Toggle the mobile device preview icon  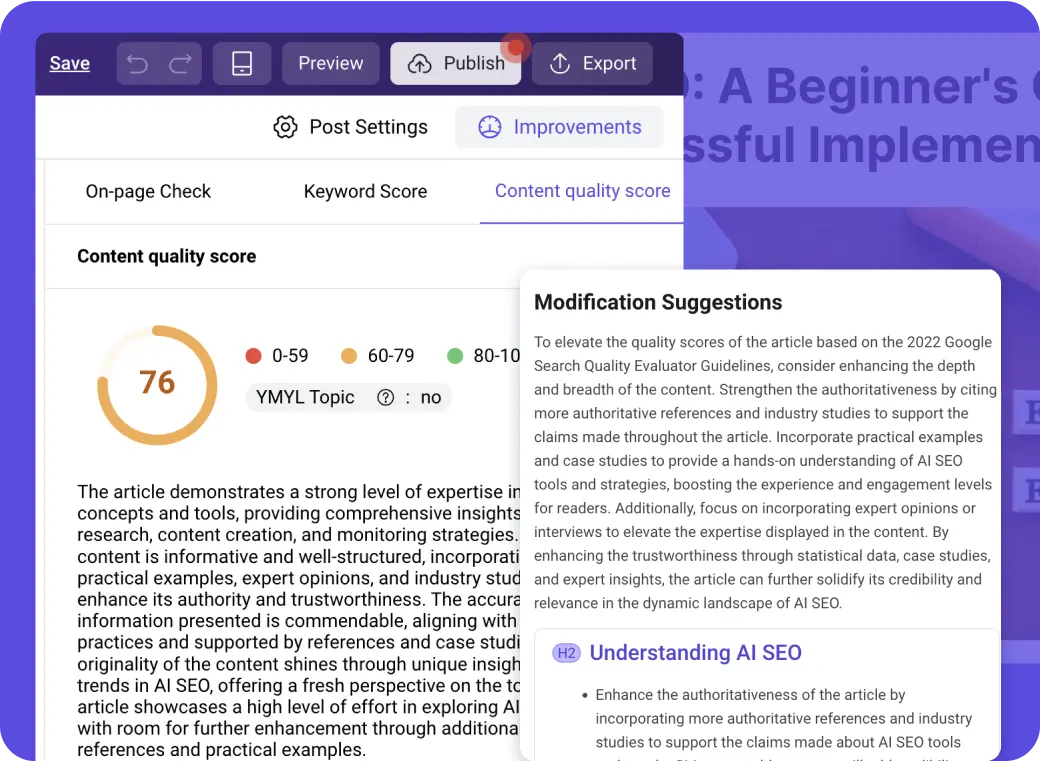242,64
